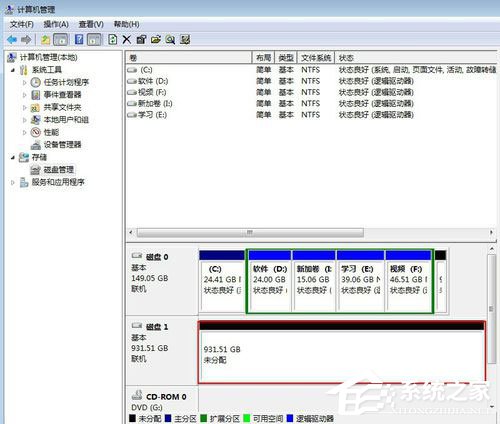Expand the 任务计划程序 node

tap(25, 82)
